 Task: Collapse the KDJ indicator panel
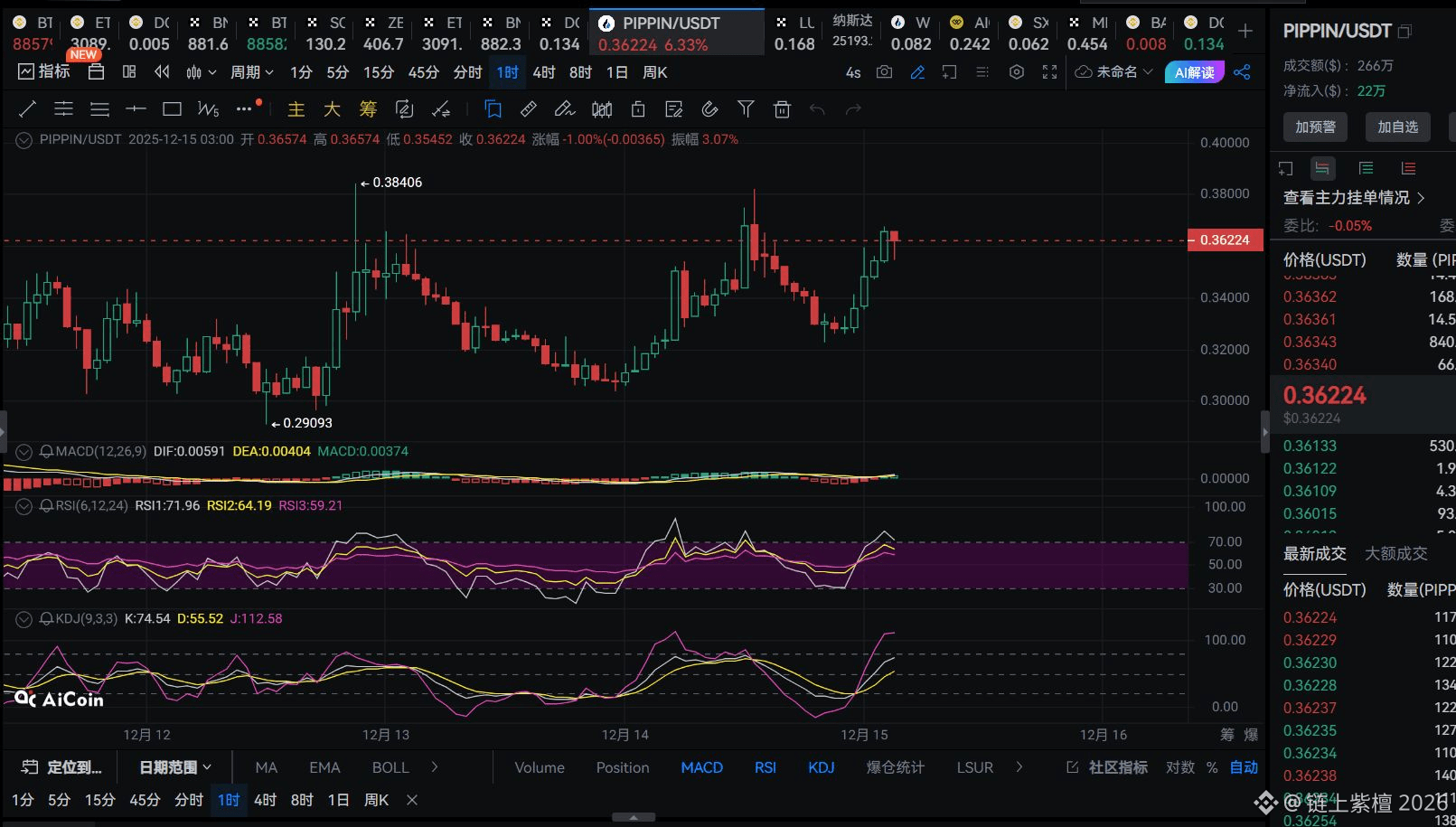point(24,619)
